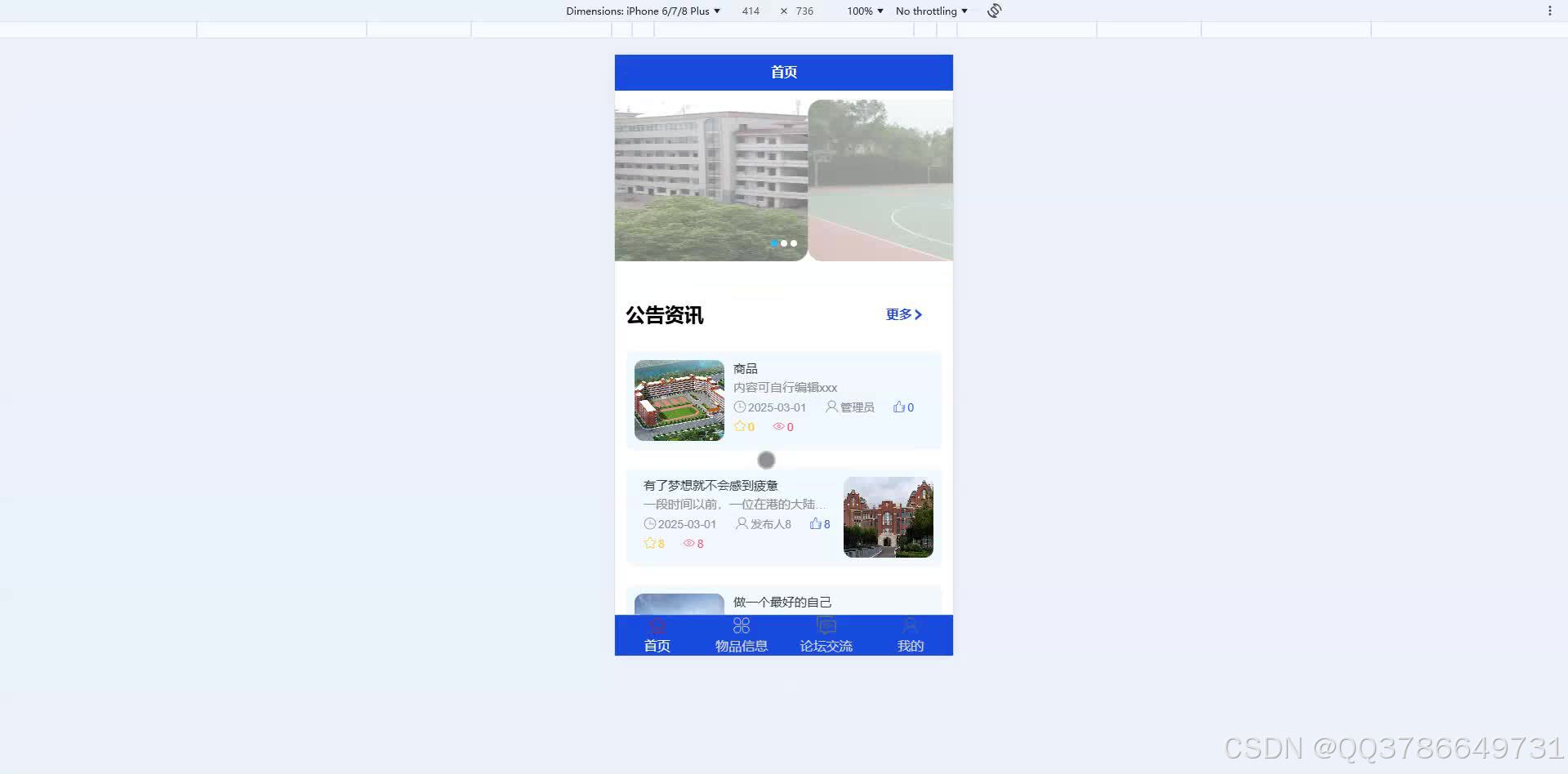Click the thumbs-up count on 有了梦想就不会感到疲倦
Image resolution: width=1568 pixels, height=774 pixels.
point(819,523)
